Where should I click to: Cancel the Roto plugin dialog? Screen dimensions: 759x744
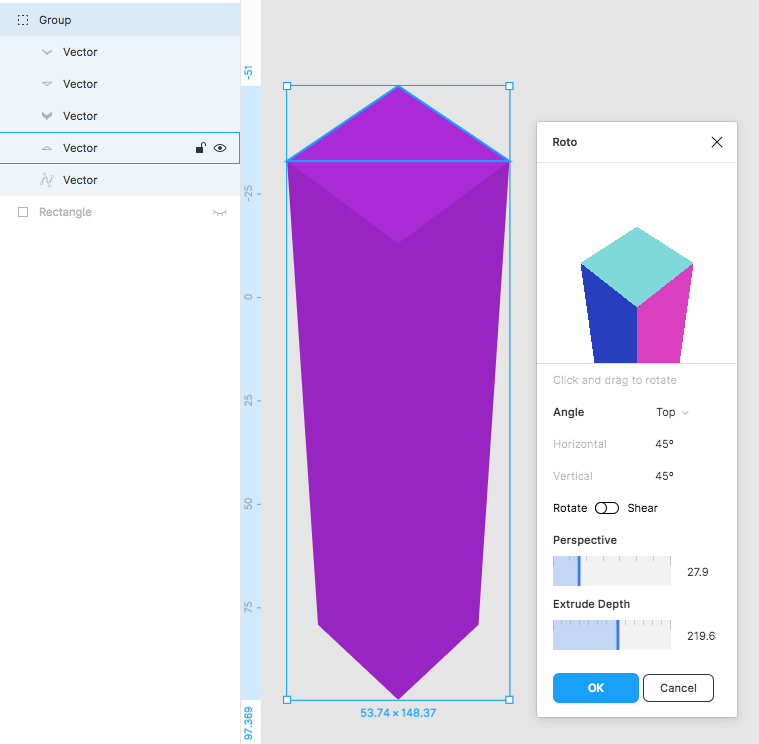[x=678, y=688]
